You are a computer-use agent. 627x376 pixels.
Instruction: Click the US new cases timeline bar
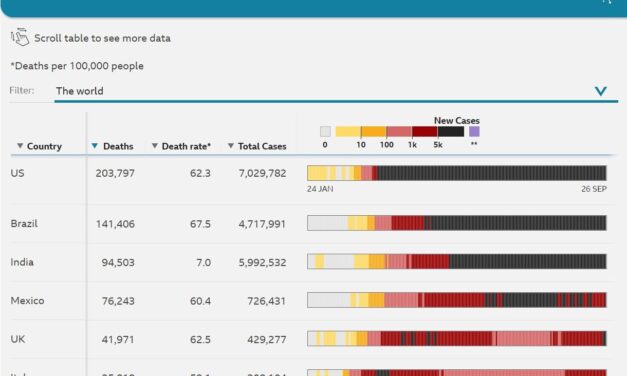[457, 173]
